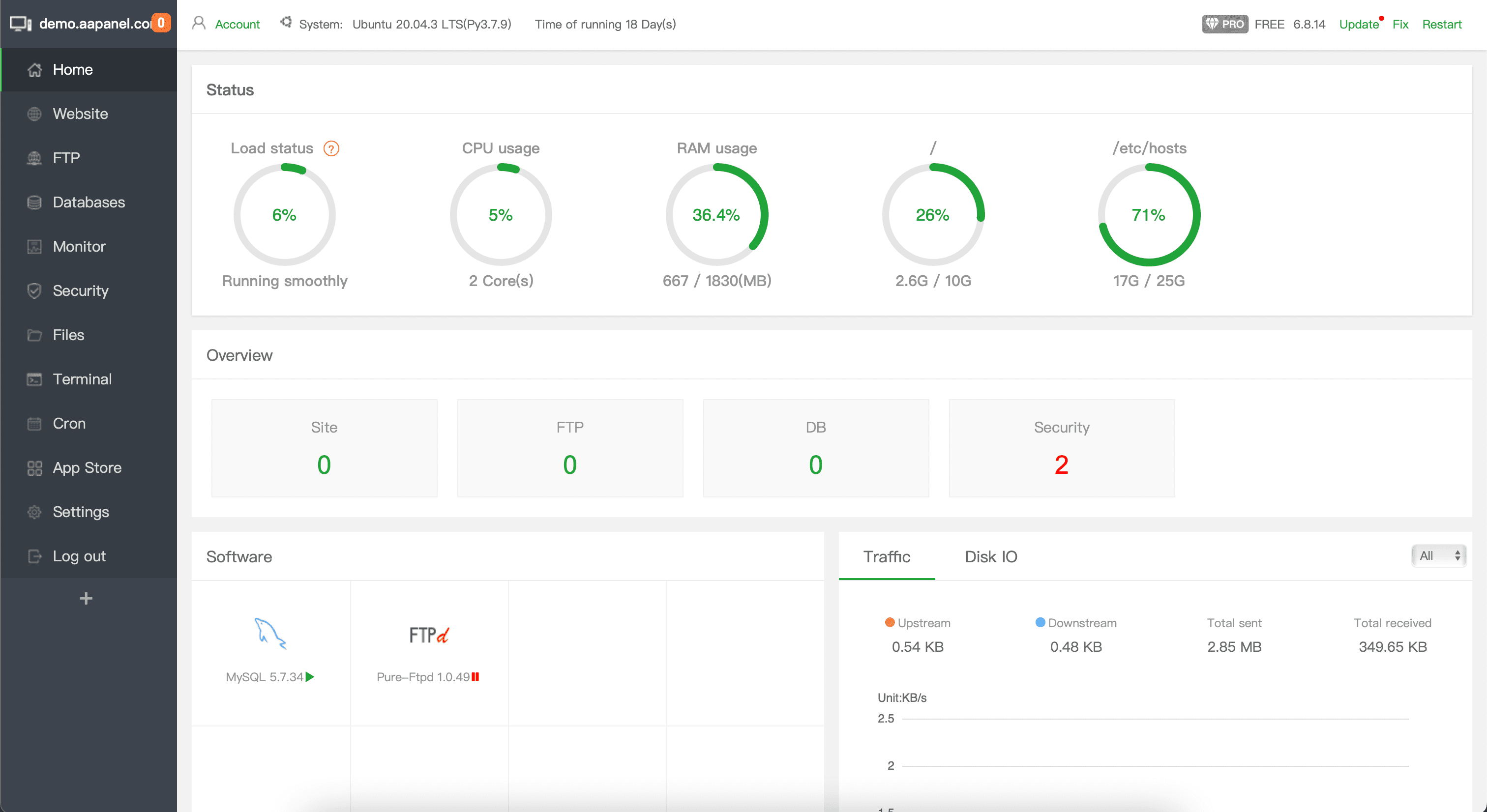Click the plus icon in sidebar
This screenshot has height=812, width=1487.
click(86, 599)
